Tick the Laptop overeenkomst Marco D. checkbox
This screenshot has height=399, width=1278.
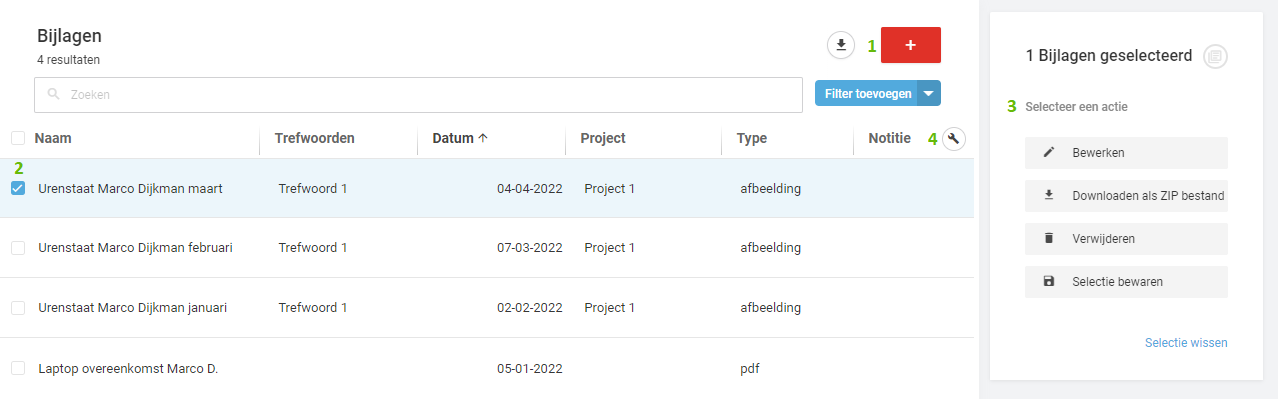18,368
